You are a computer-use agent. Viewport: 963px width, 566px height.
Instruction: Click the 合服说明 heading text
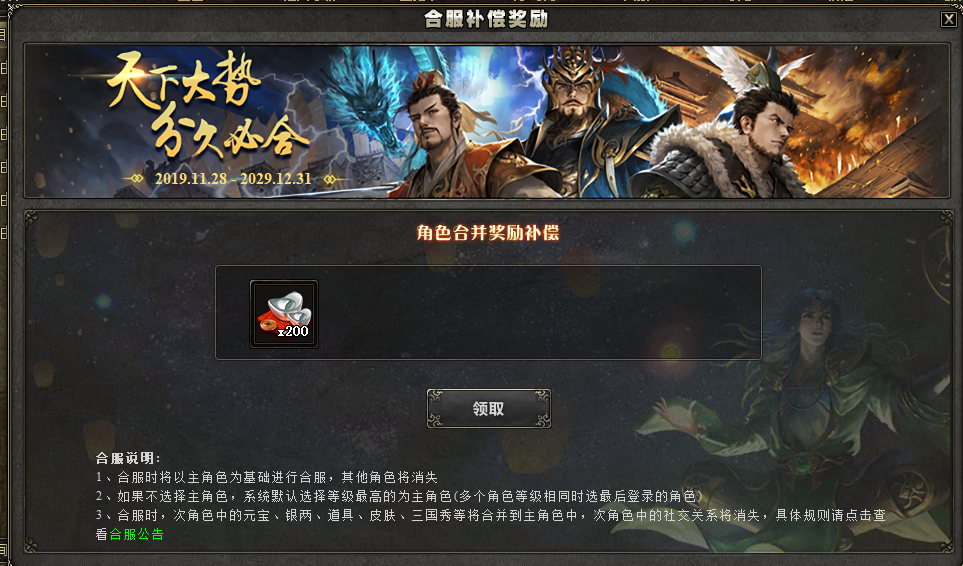click(x=128, y=458)
